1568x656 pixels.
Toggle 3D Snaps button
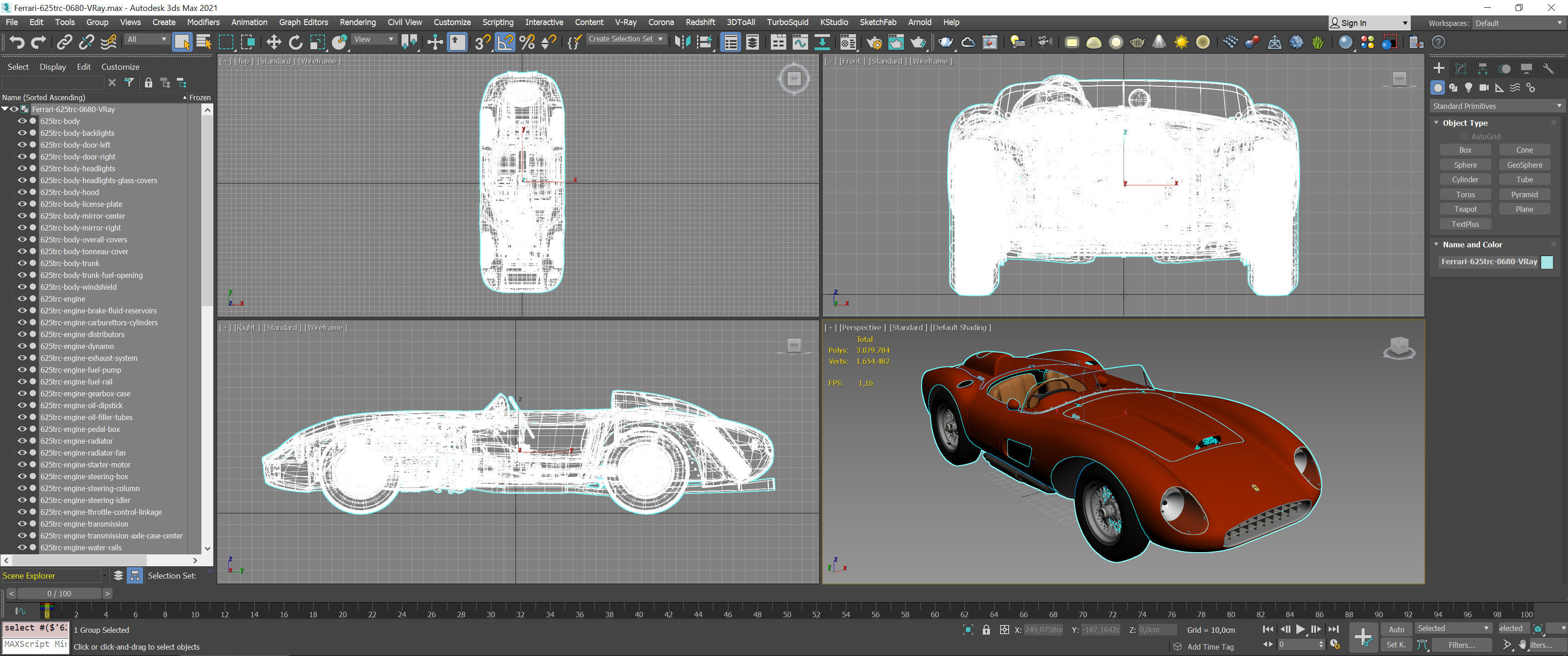(483, 42)
